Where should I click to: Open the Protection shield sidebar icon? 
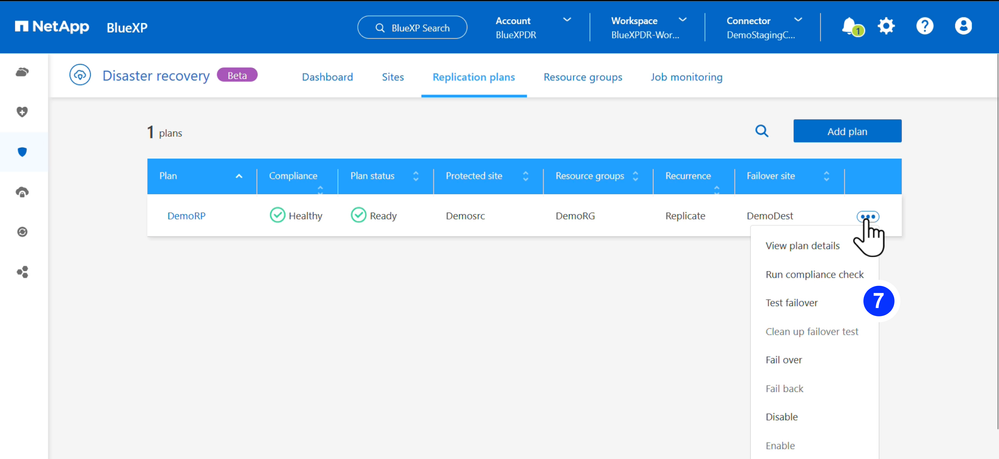(23, 152)
